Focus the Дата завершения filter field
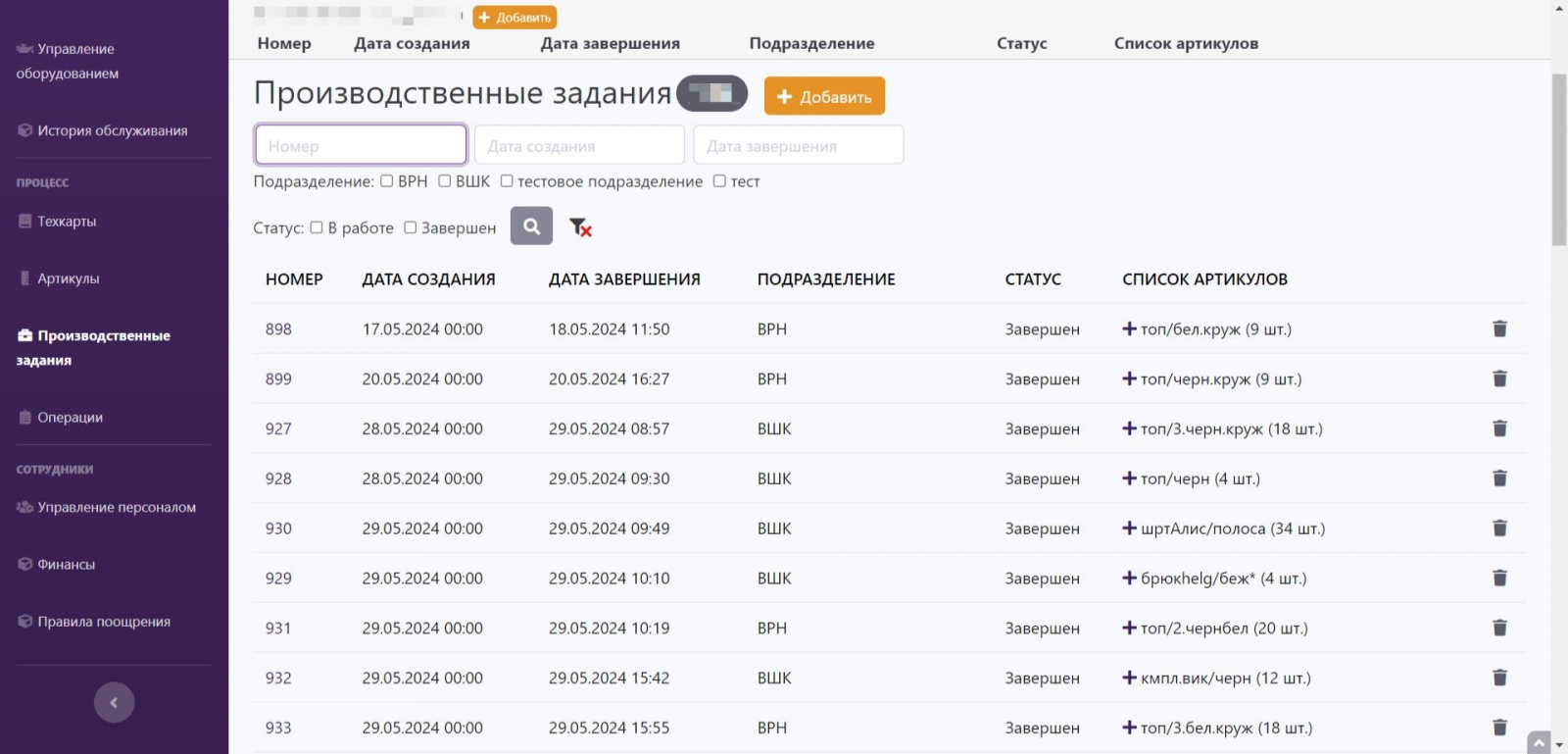 [x=799, y=145]
